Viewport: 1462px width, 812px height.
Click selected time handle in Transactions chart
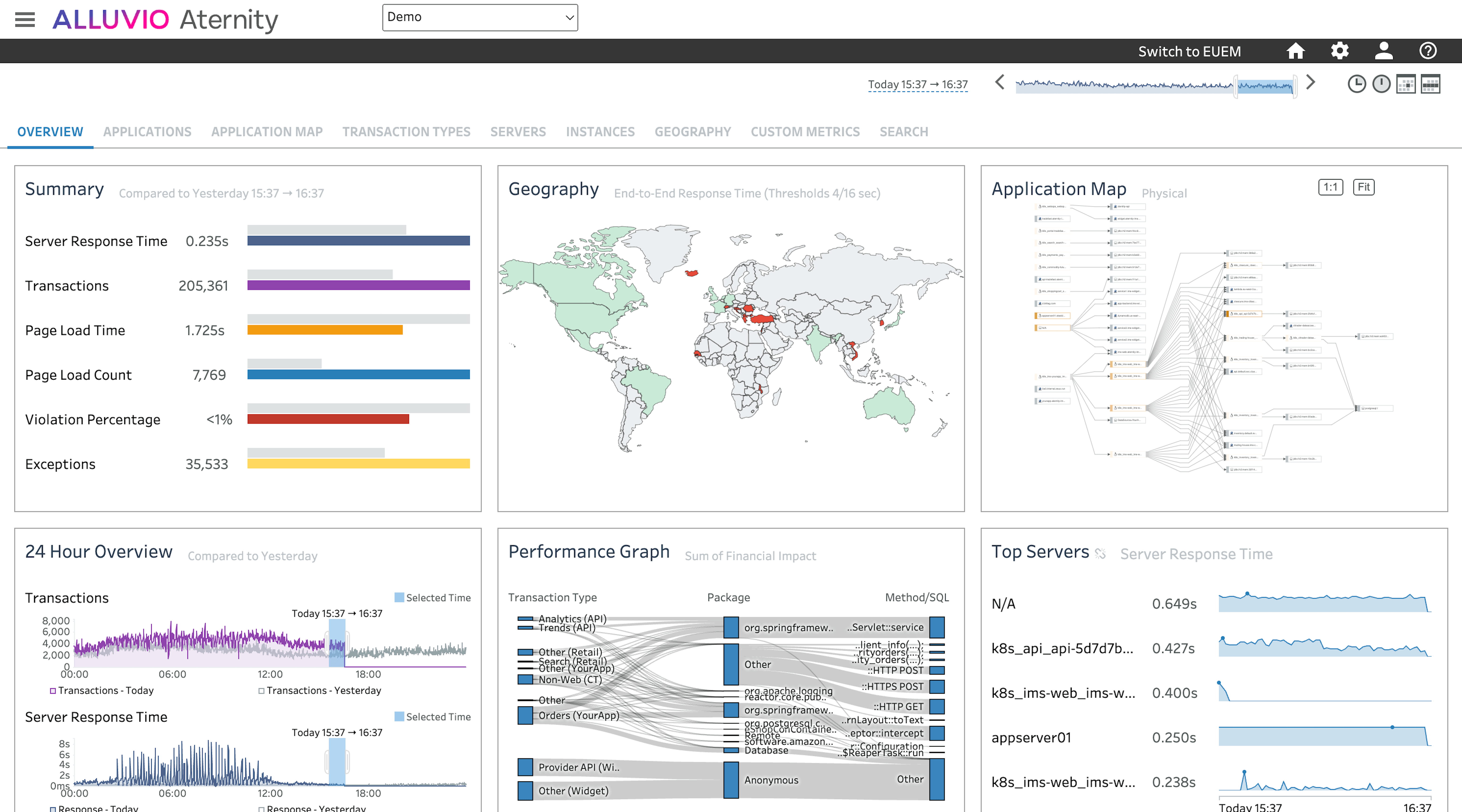(x=337, y=643)
